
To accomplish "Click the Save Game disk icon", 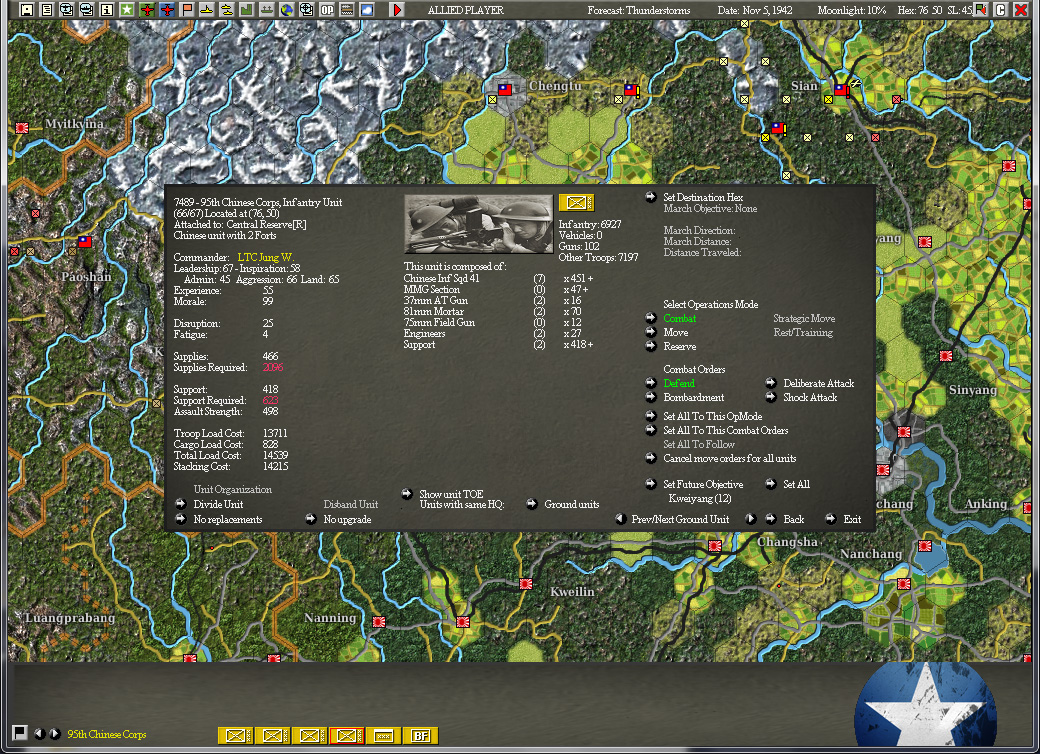I will point(27,9).
